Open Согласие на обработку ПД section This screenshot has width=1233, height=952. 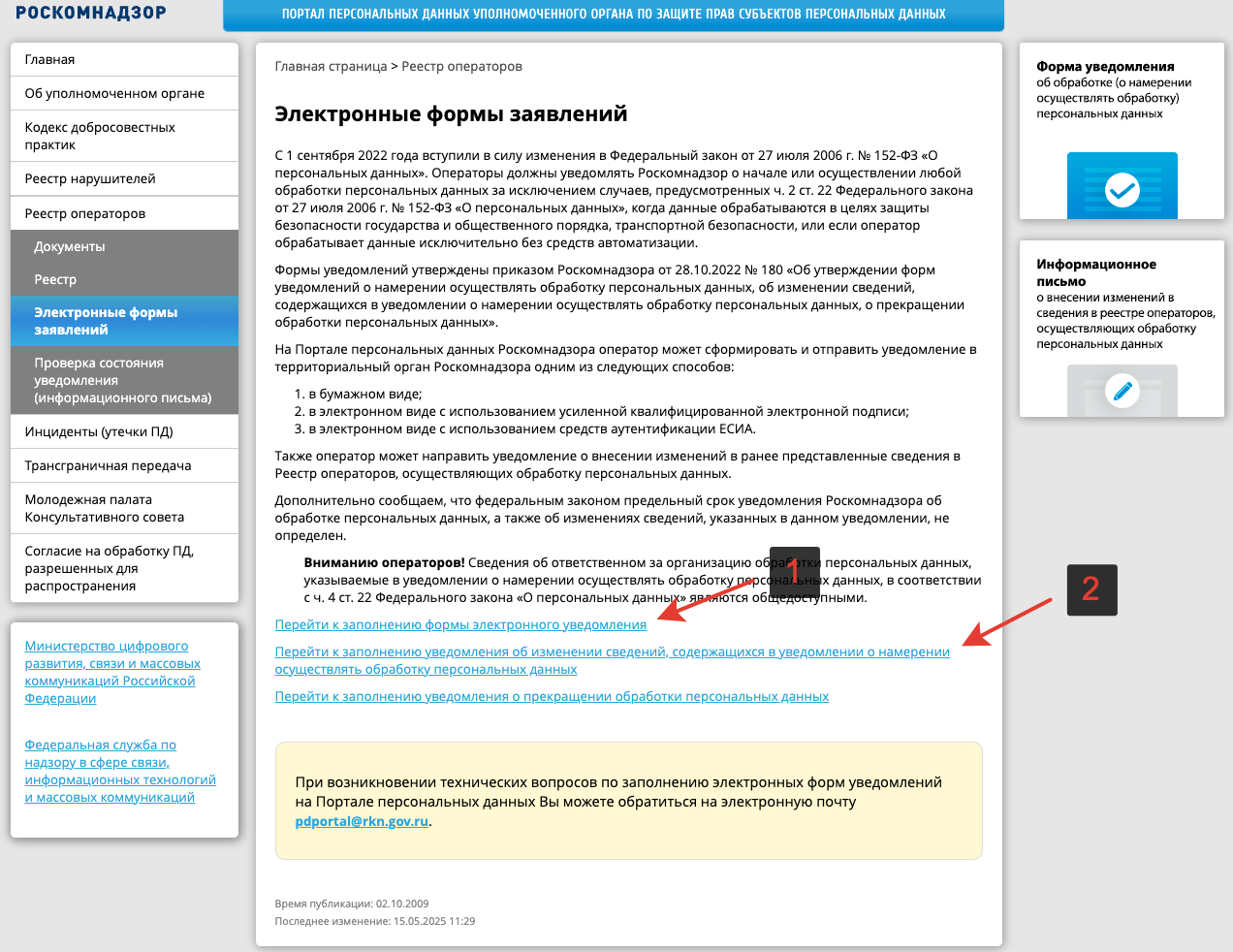pos(124,568)
